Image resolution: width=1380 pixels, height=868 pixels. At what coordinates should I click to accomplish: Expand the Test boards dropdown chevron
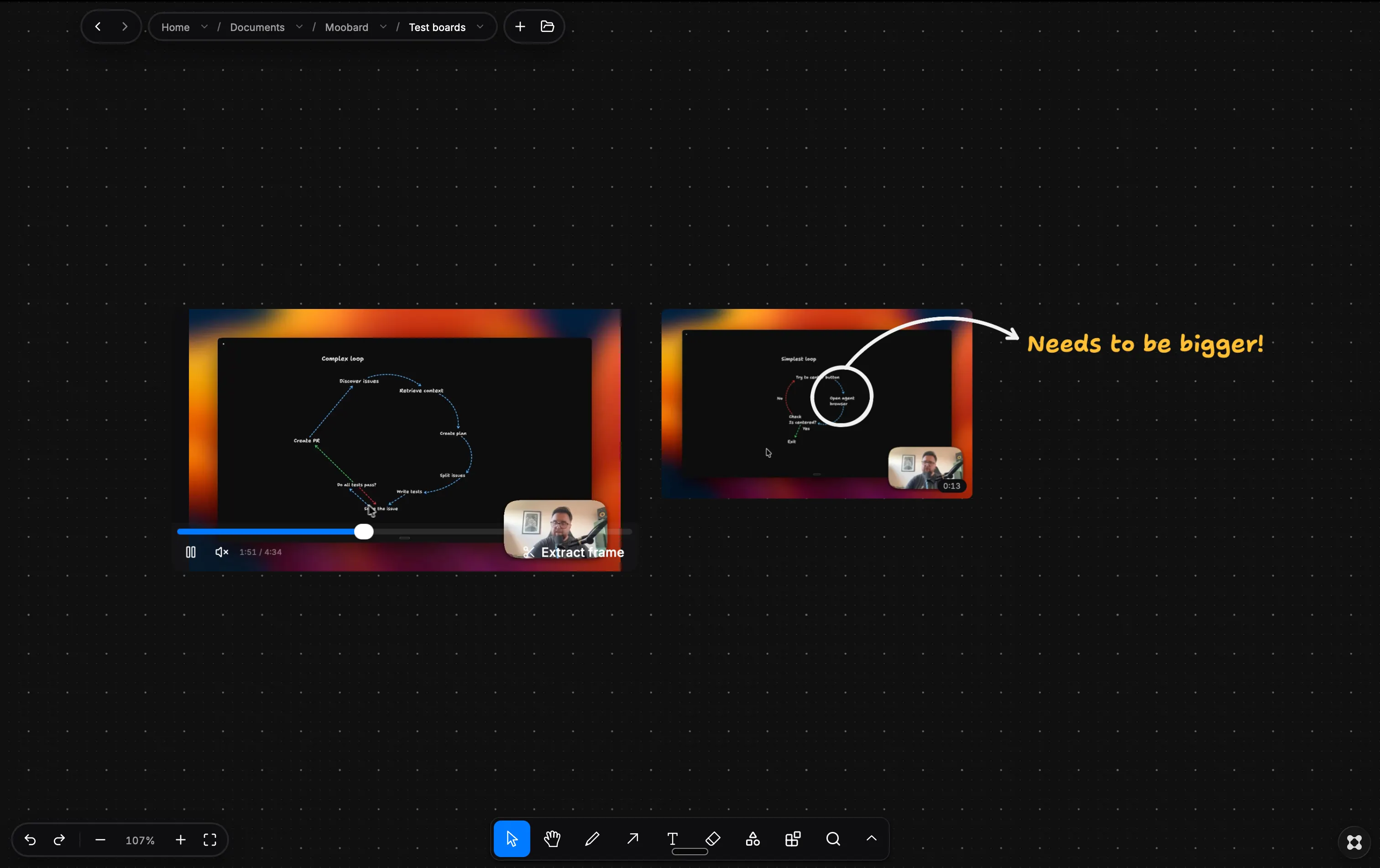click(480, 27)
